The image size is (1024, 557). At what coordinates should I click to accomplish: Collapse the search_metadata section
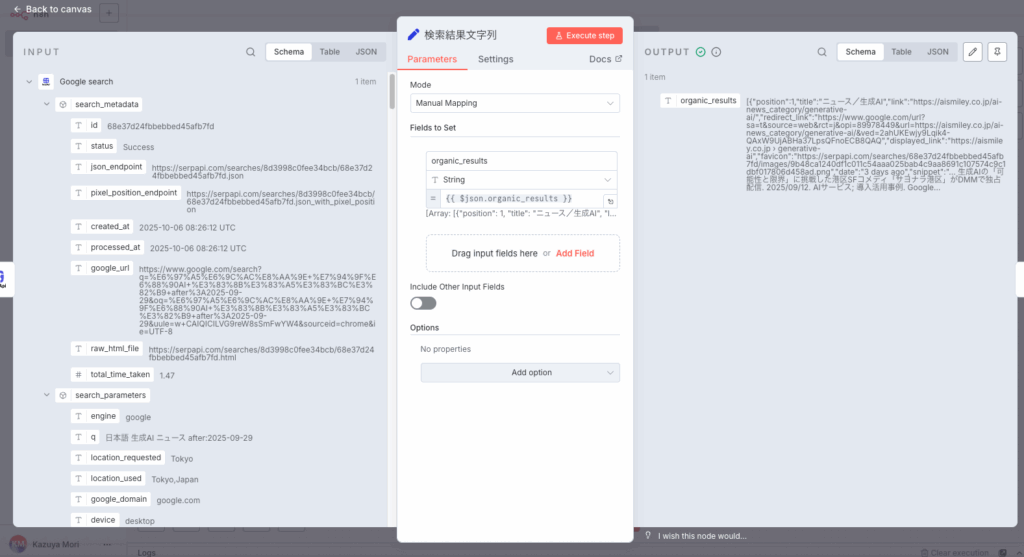coord(46,104)
